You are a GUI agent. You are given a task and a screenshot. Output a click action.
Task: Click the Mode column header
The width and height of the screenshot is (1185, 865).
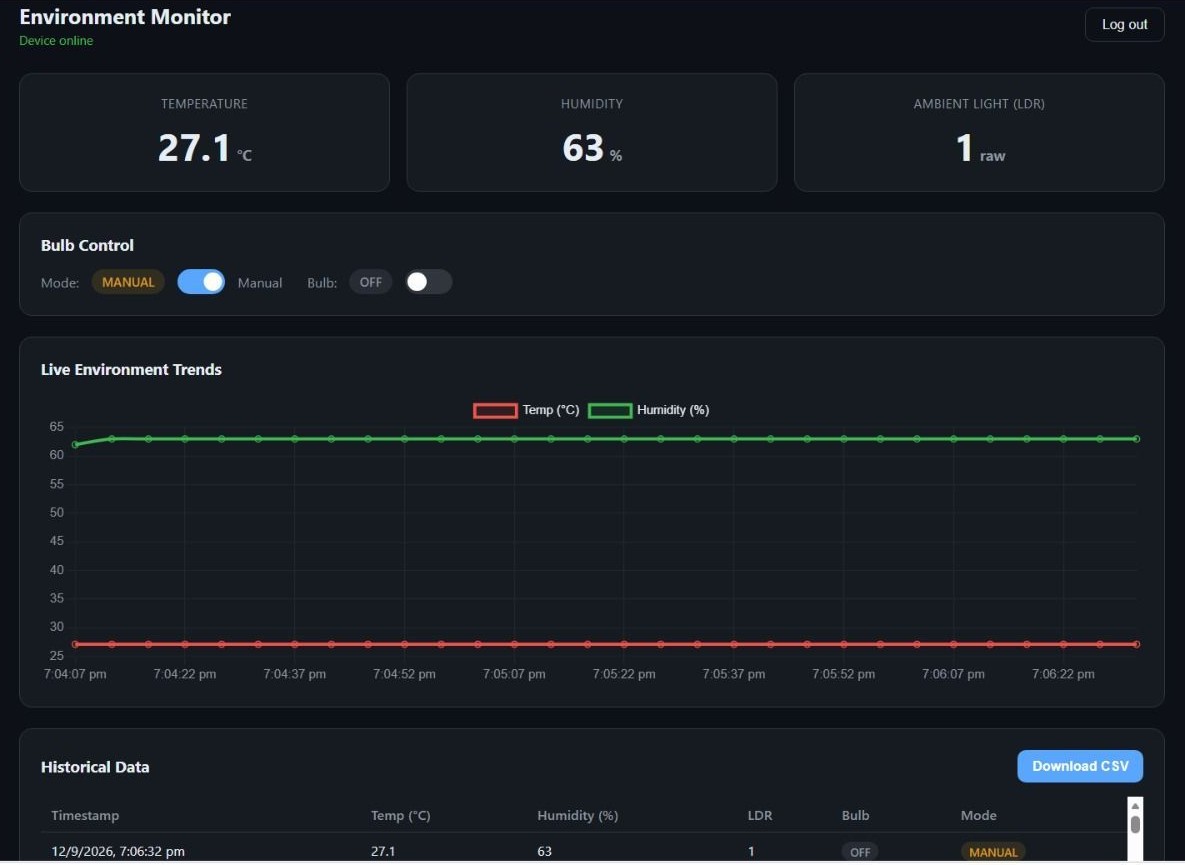click(978, 815)
